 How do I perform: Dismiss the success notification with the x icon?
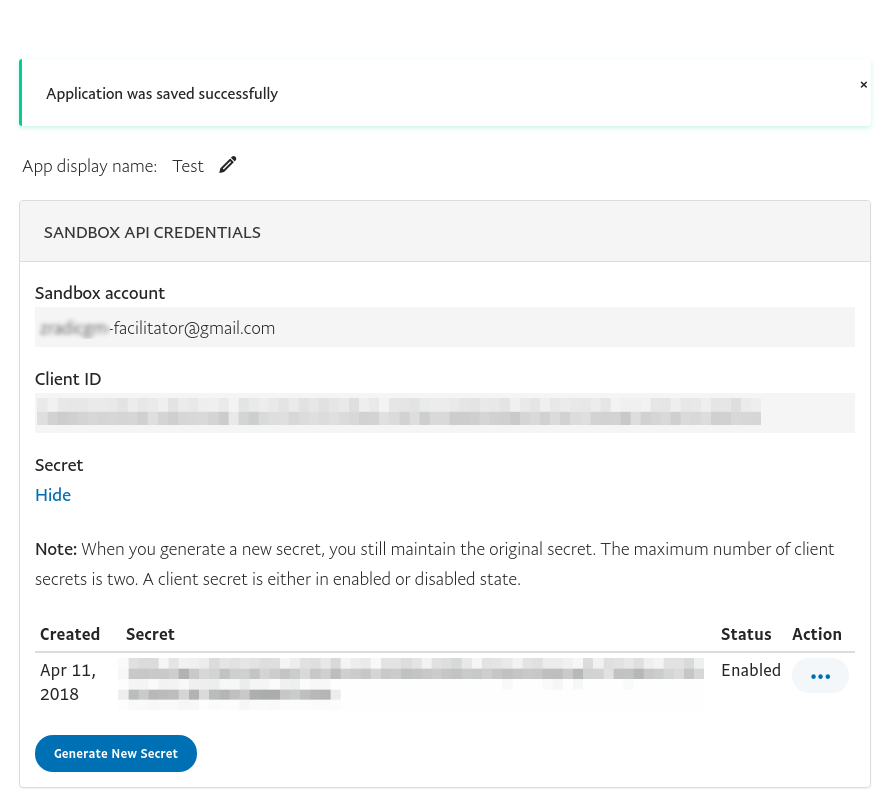863,85
